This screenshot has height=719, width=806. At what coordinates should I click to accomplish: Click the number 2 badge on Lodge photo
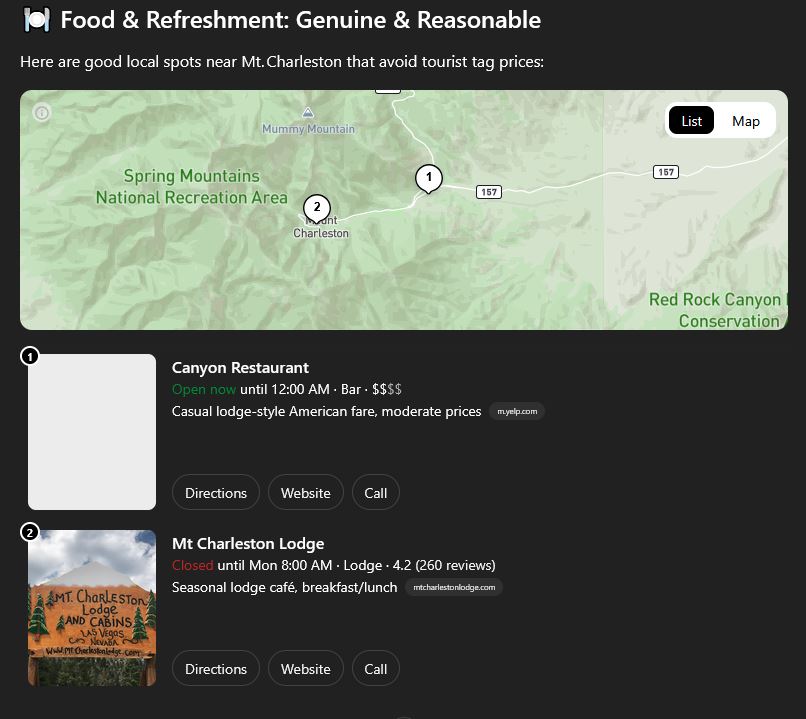30,532
